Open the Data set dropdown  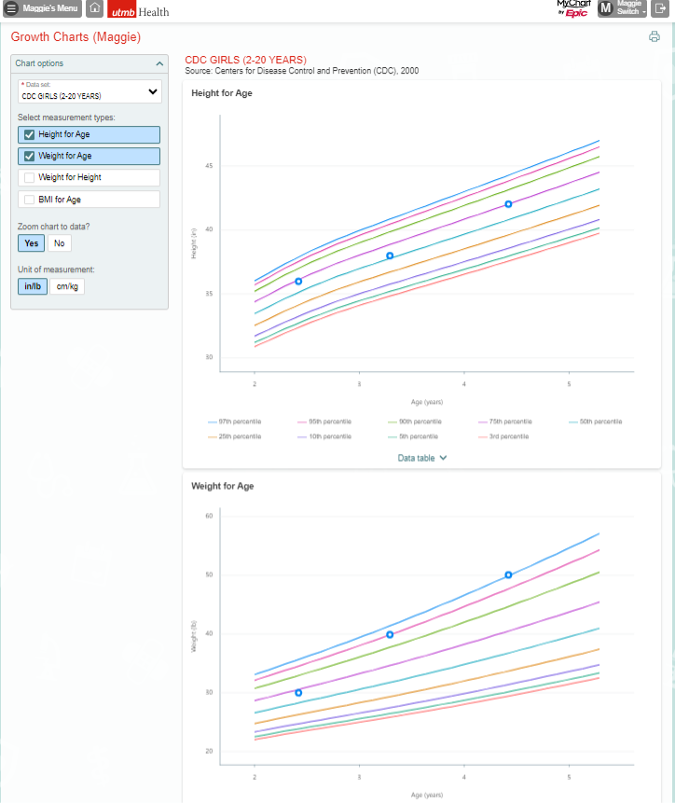pyautogui.click(x=89, y=92)
